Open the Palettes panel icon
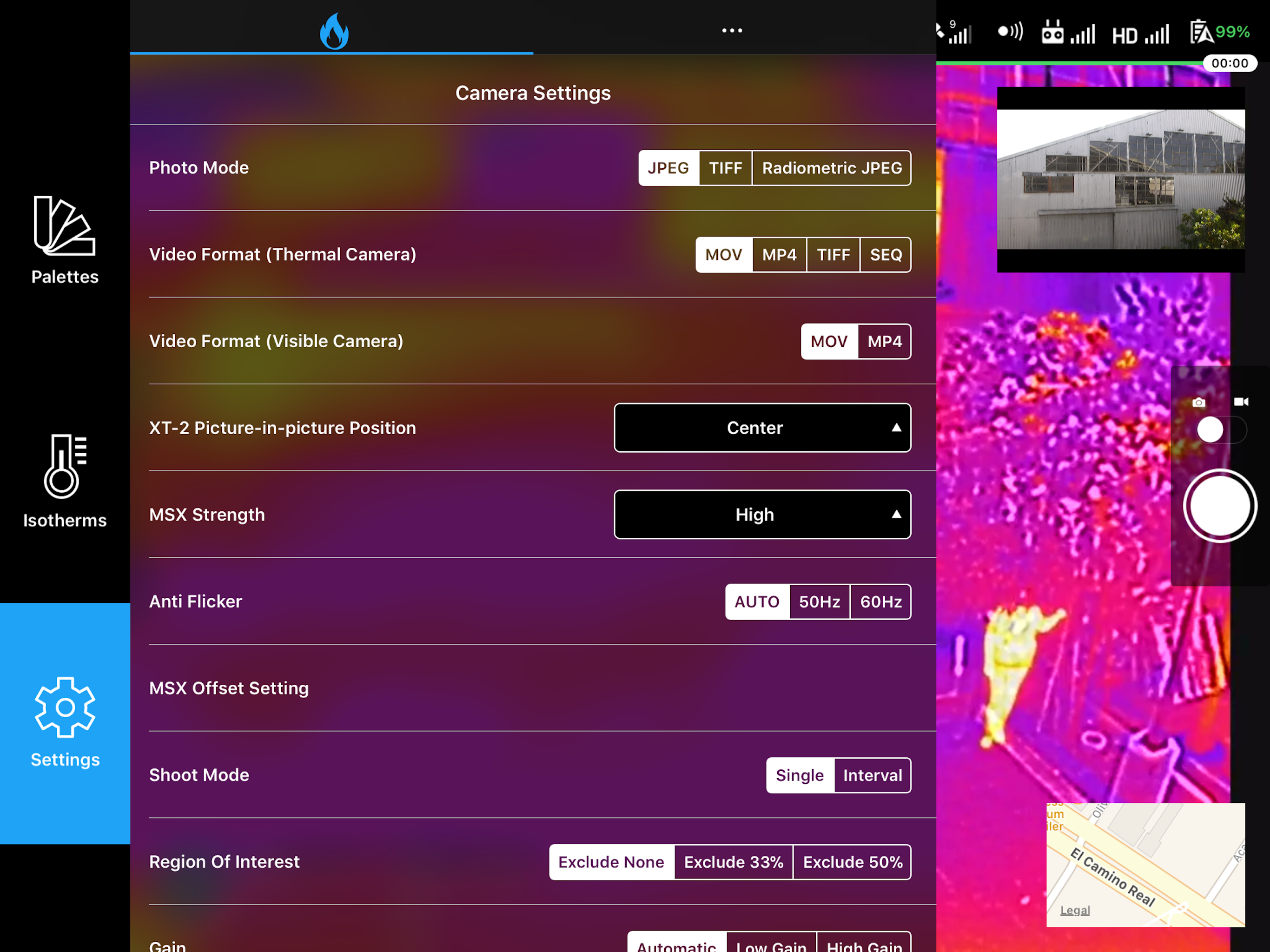Viewport: 1270px width, 952px height. pyautogui.click(x=64, y=225)
